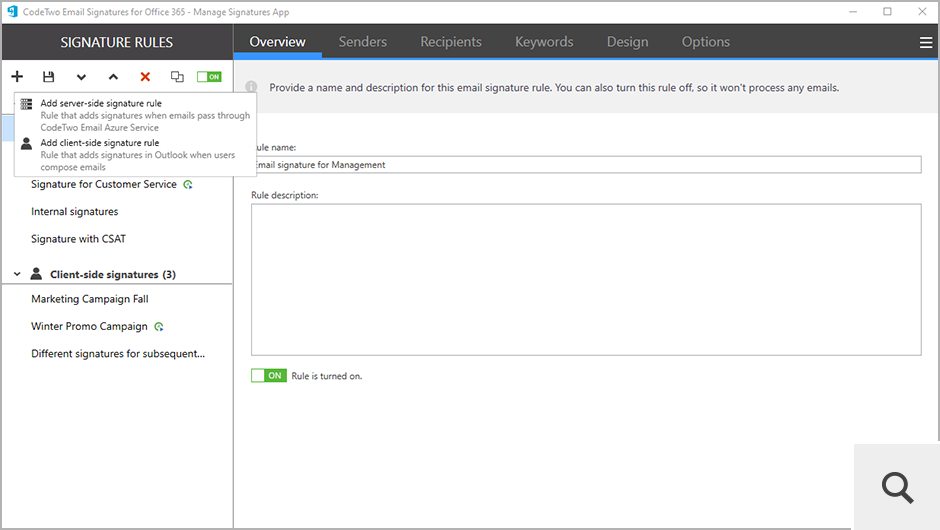Select Marketing Campaign Fall rule
The width and height of the screenshot is (940, 530).
[x=90, y=299]
